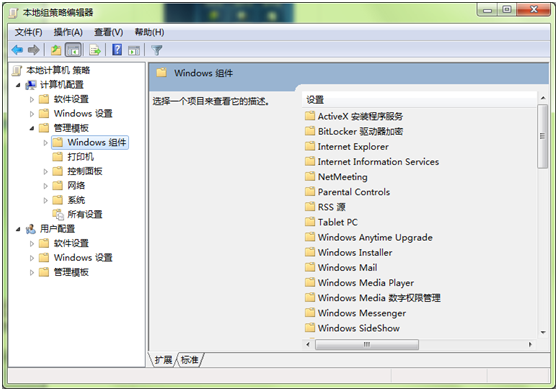Click the 设置 column header
This screenshot has width=558, height=391.
(419, 100)
